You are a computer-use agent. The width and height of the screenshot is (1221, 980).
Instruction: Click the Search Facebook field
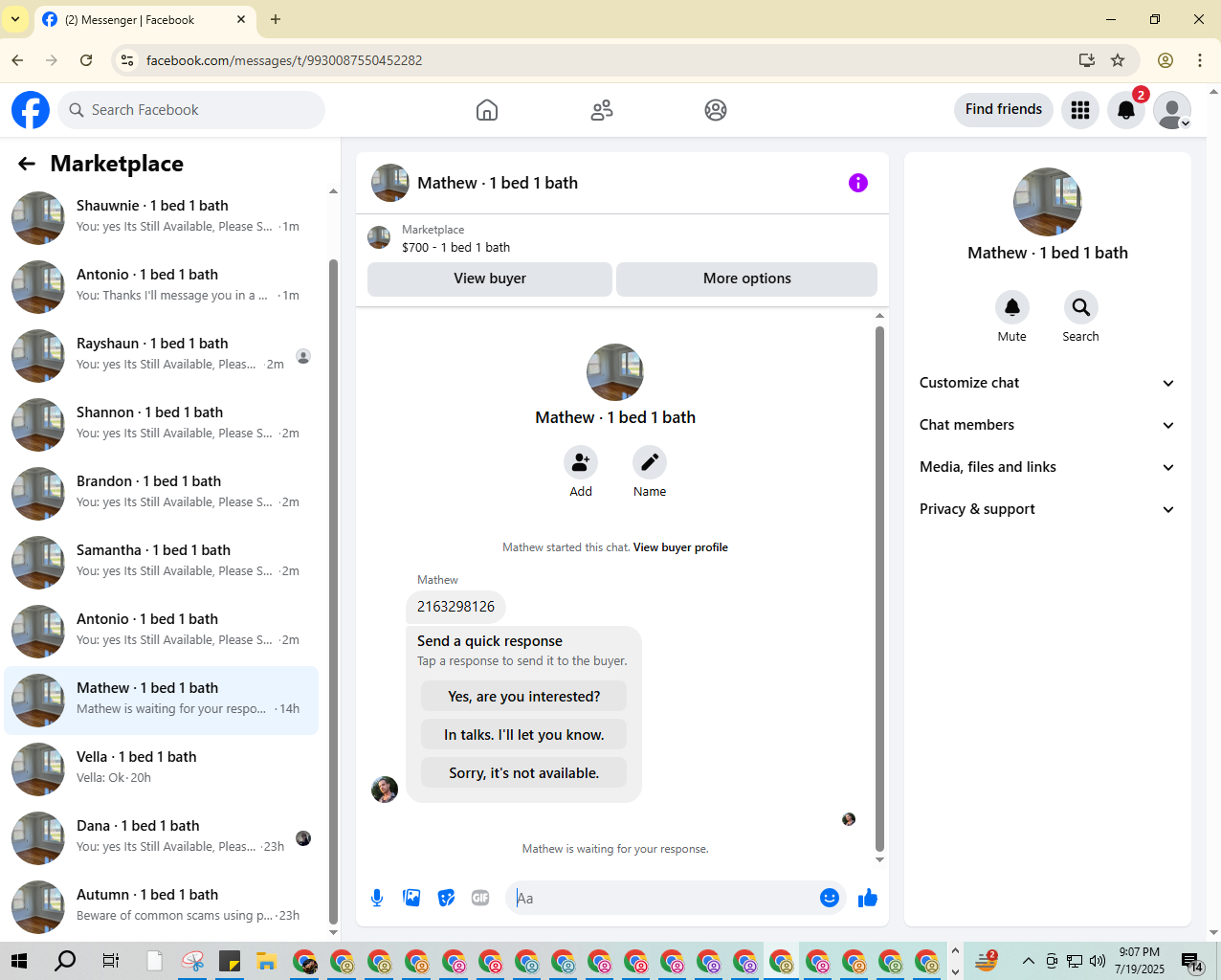191,110
